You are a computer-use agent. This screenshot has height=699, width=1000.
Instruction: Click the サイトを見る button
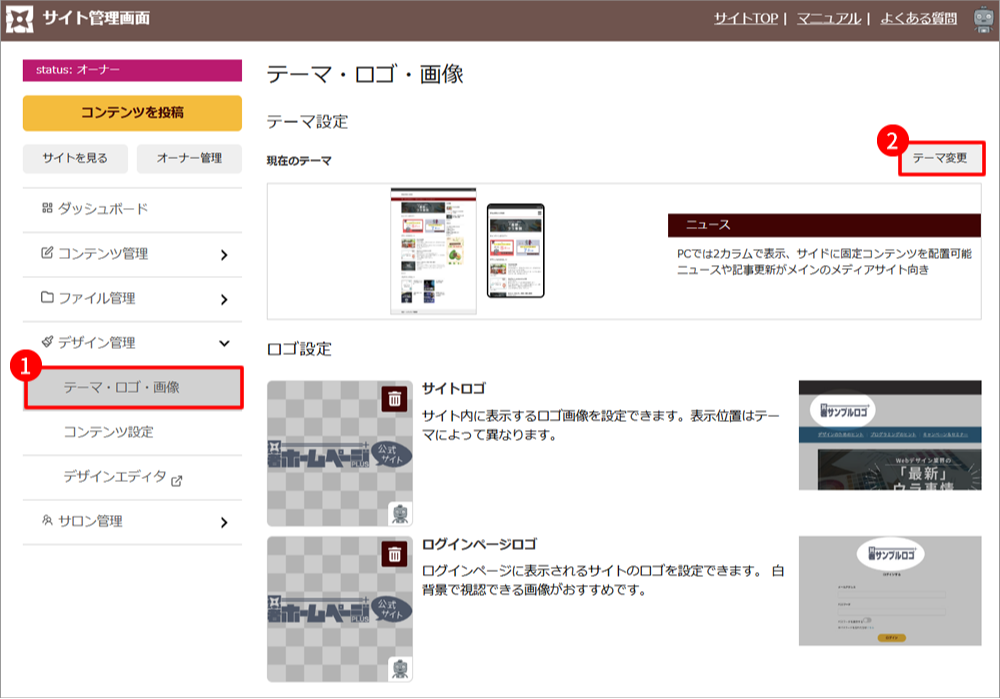[x=75, y=158]
